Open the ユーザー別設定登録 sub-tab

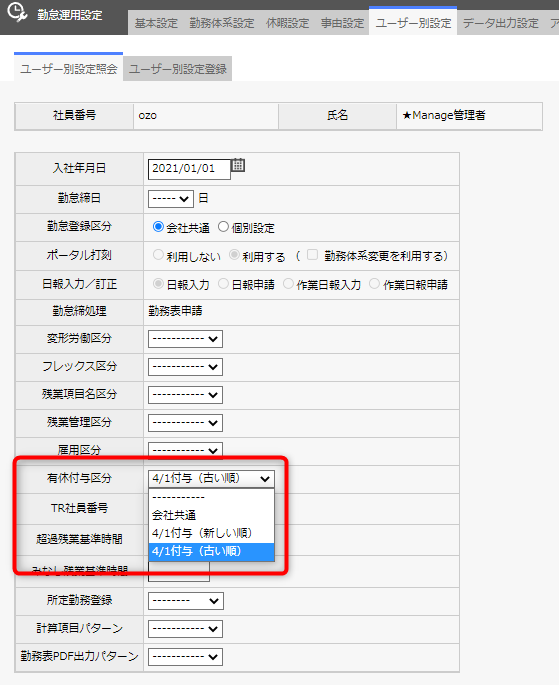click(178, 69)
